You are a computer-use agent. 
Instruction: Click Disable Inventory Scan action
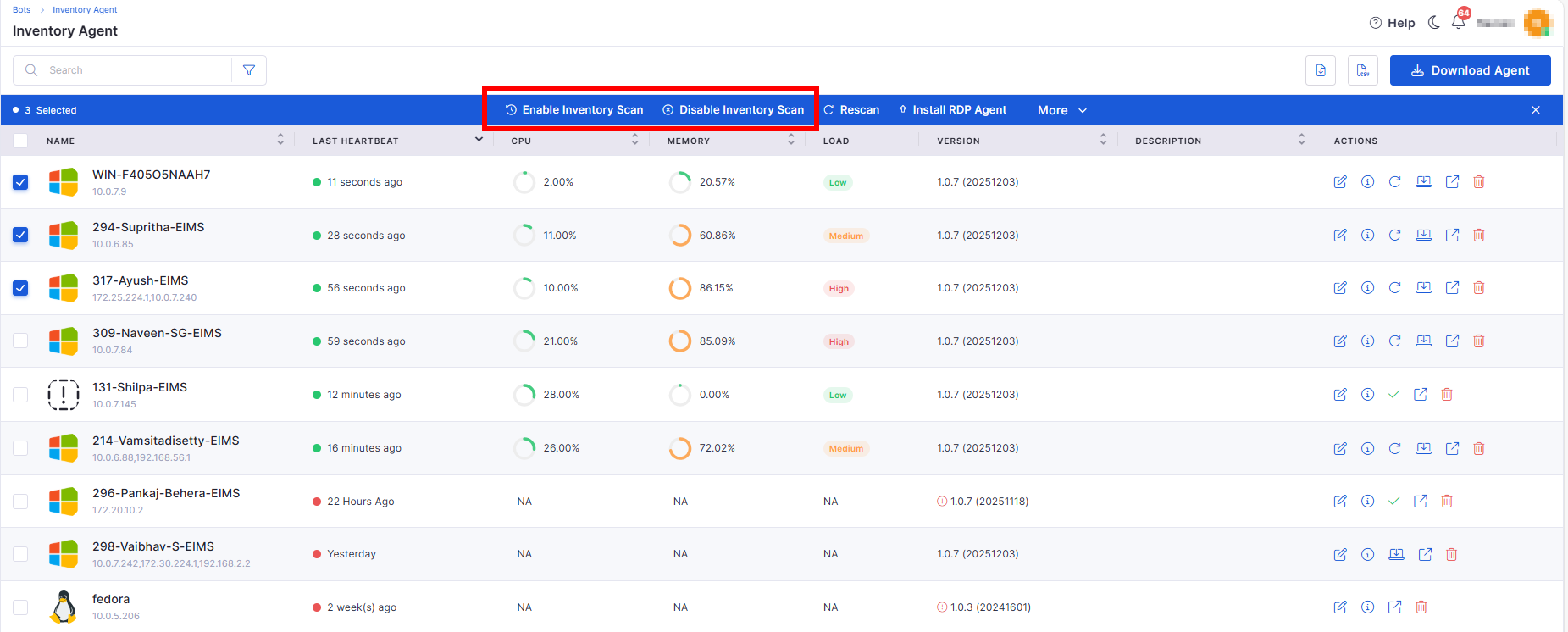point(734,110)
